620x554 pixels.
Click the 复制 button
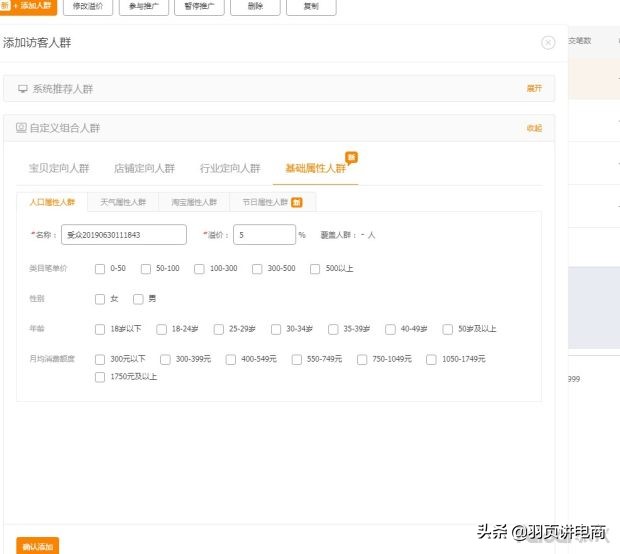[311, 6]
